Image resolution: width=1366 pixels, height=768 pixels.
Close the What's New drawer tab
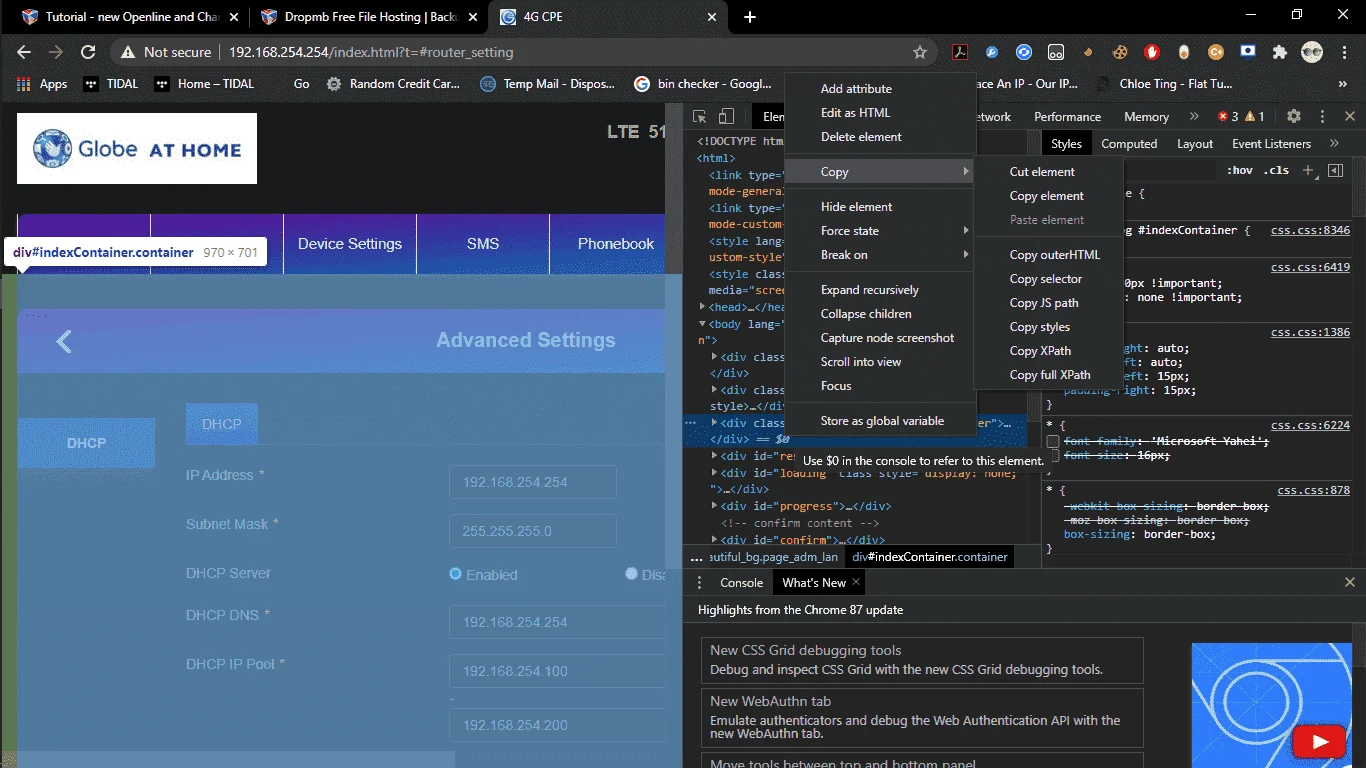pyautogui.click(x=856, y=582)
